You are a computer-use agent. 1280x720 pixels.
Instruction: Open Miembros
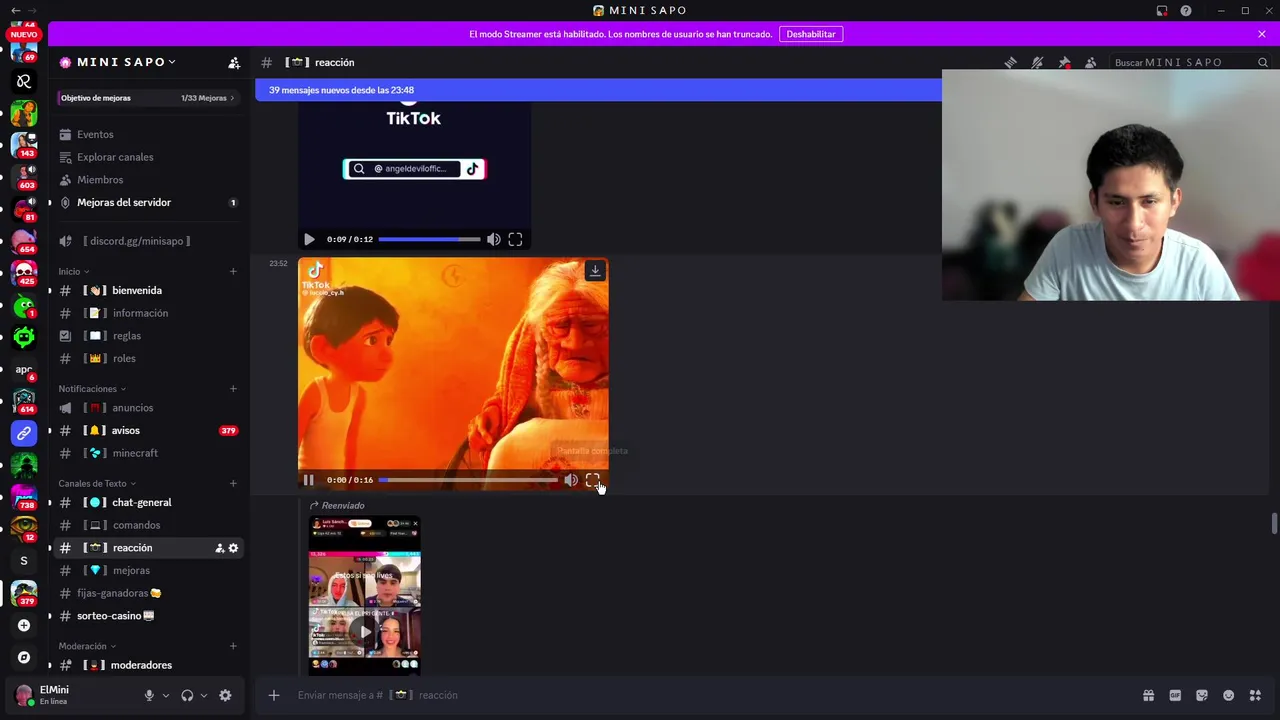point(148,180)
